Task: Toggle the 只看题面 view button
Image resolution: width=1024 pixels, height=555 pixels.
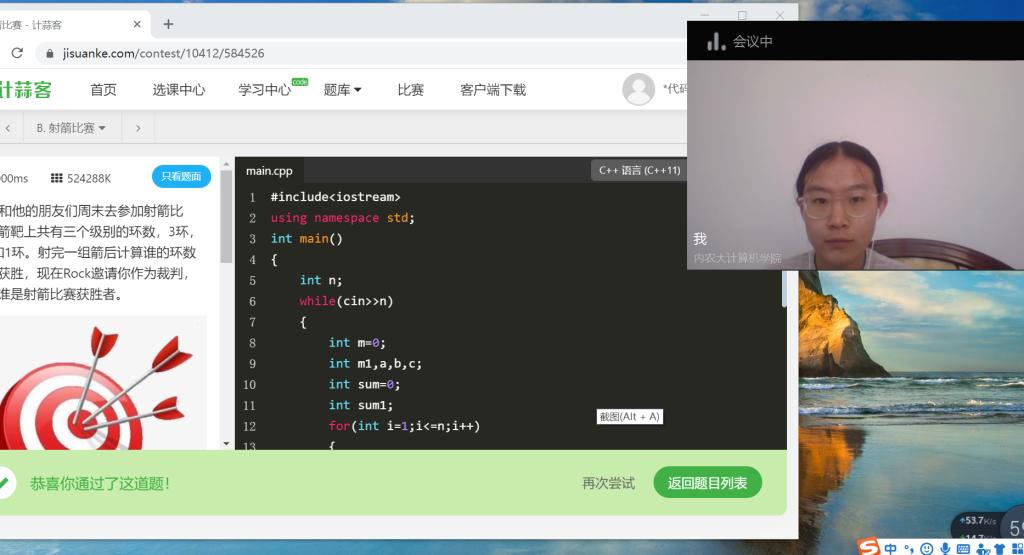Action: click(x=181, y=177)
